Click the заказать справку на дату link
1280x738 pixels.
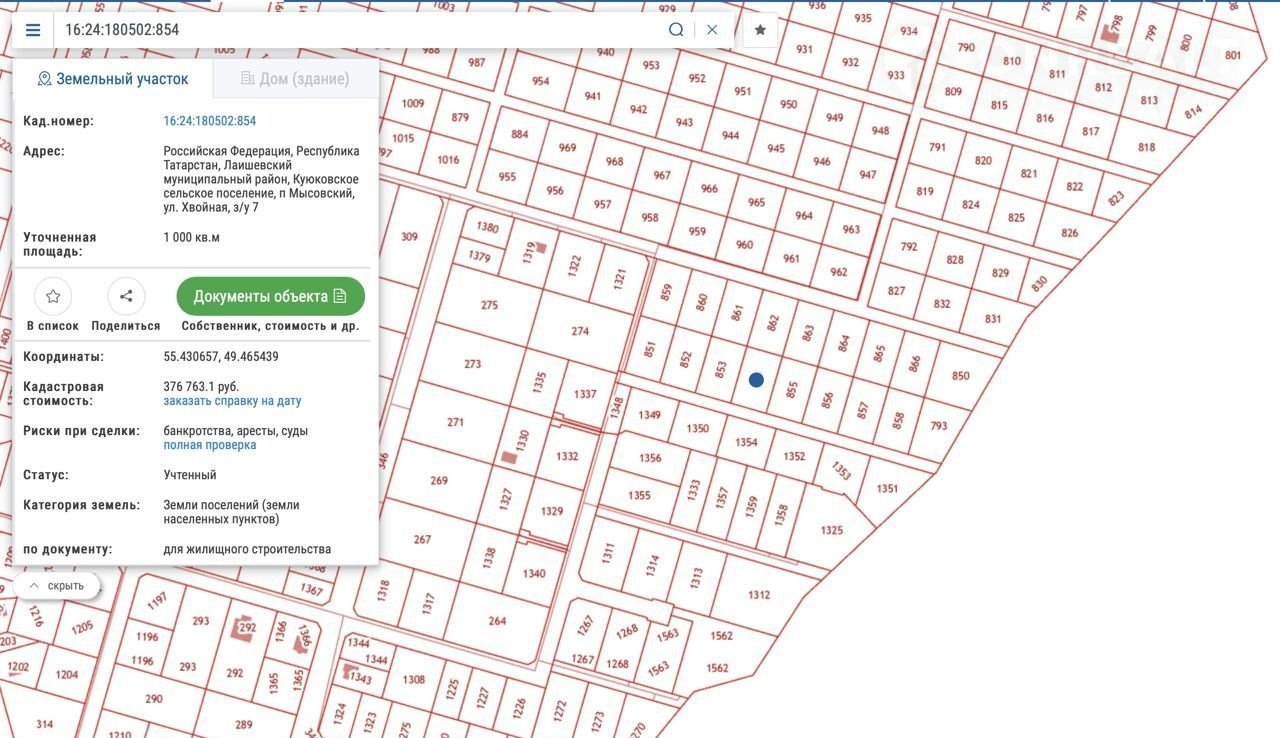pyautogui.click(x=232, y=401)
